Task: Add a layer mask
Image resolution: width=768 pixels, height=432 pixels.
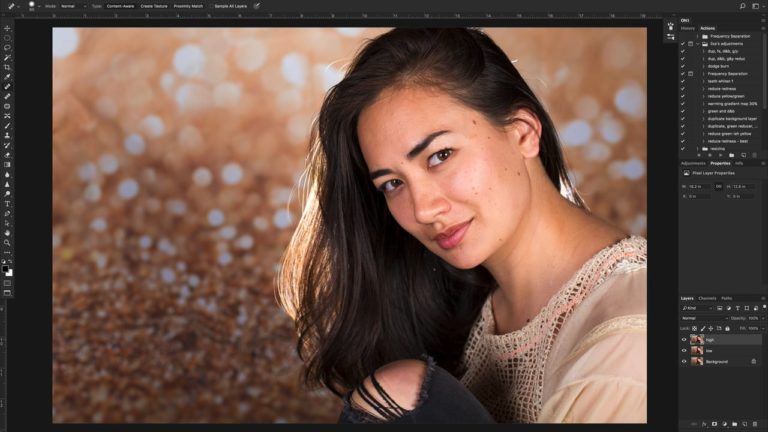Action: pos(714,424)
